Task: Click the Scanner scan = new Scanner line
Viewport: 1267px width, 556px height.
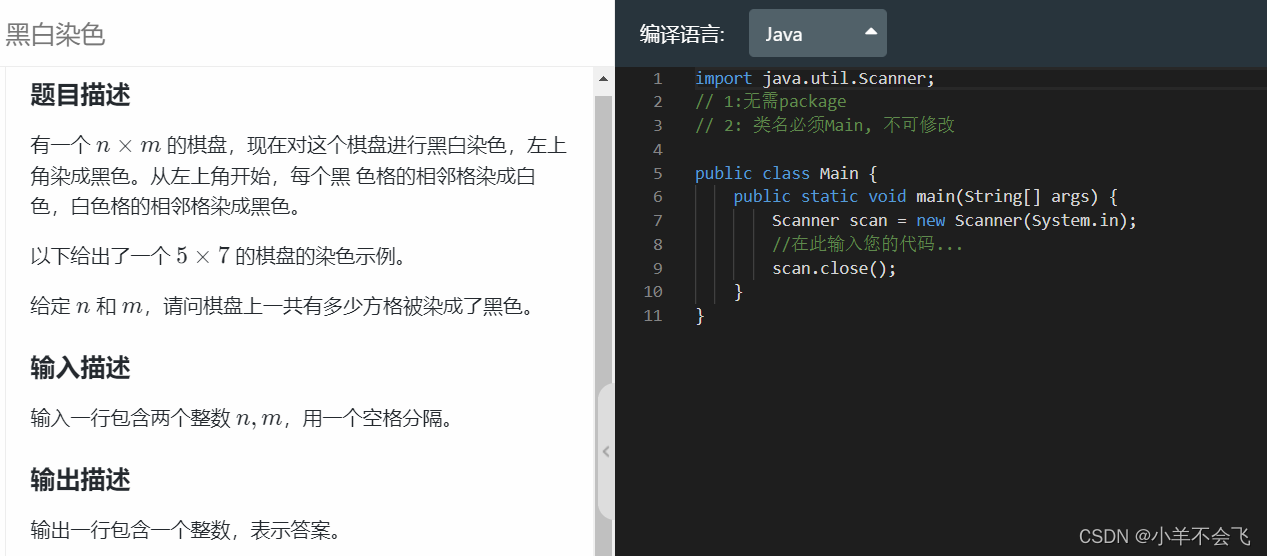Action: pyautogui.click(x=954, y=221)
